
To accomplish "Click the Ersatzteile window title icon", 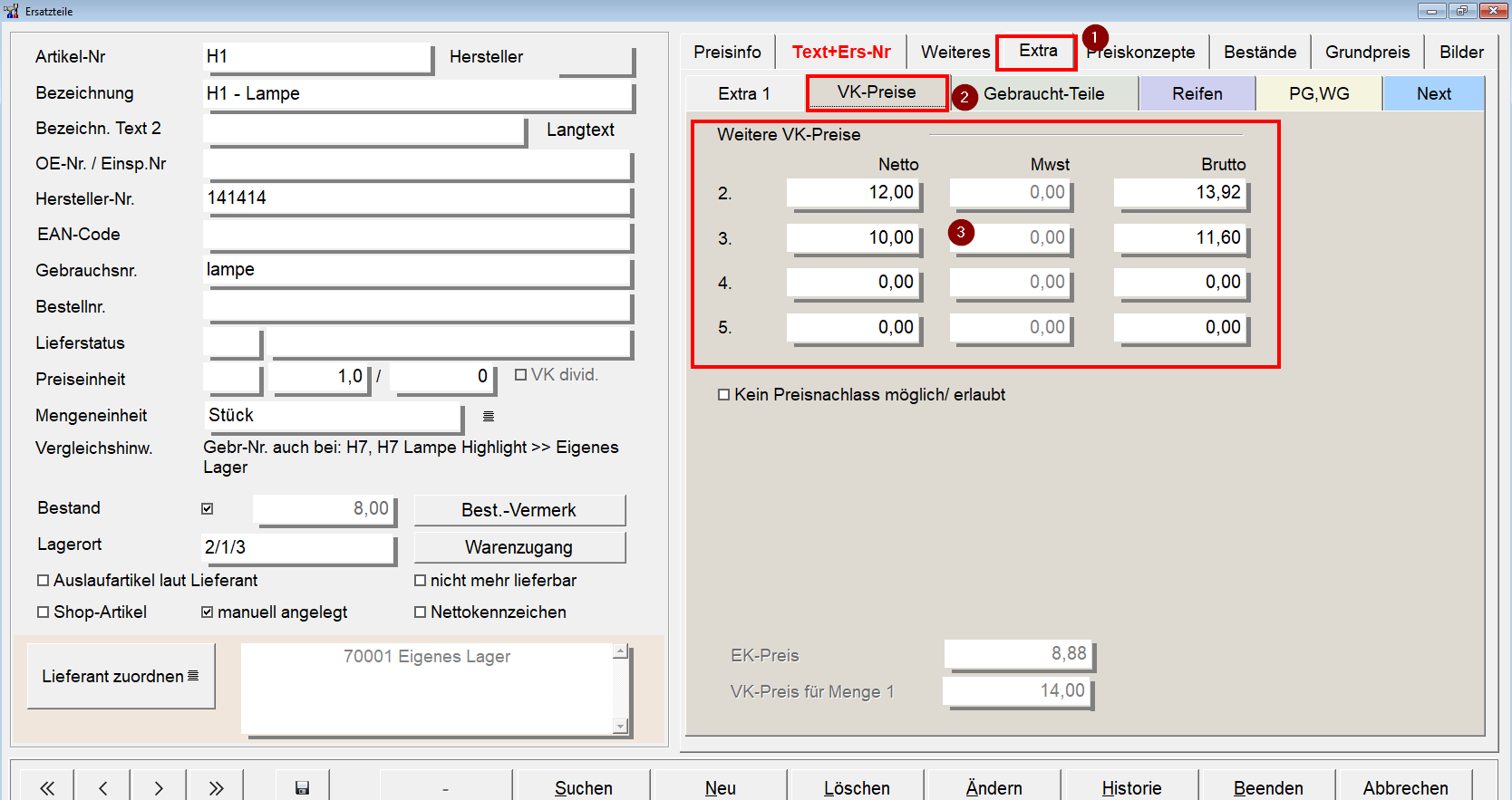I will tap(11, 11).
